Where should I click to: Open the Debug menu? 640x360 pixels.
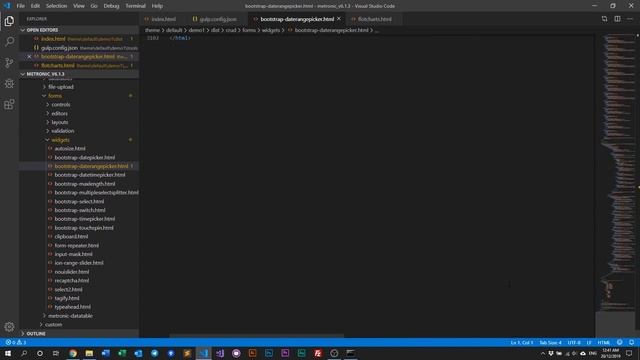(111, 6)
